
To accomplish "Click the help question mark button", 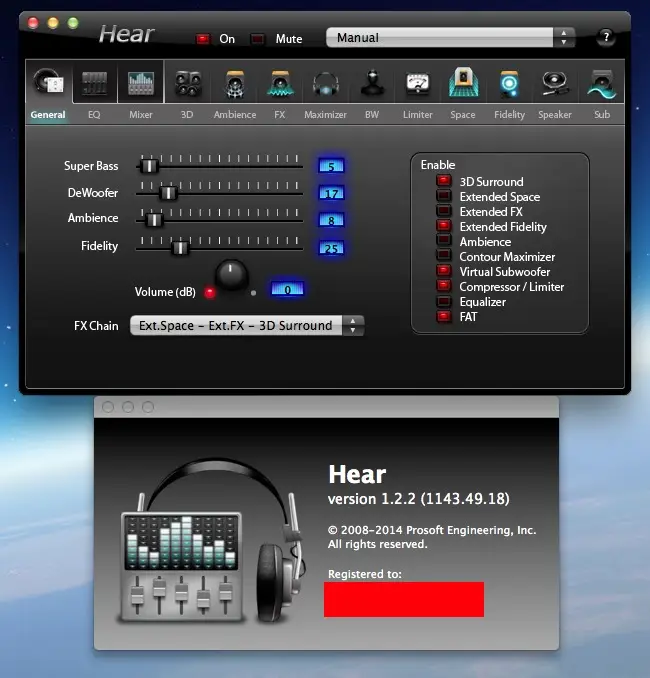I will click(606, 37).
